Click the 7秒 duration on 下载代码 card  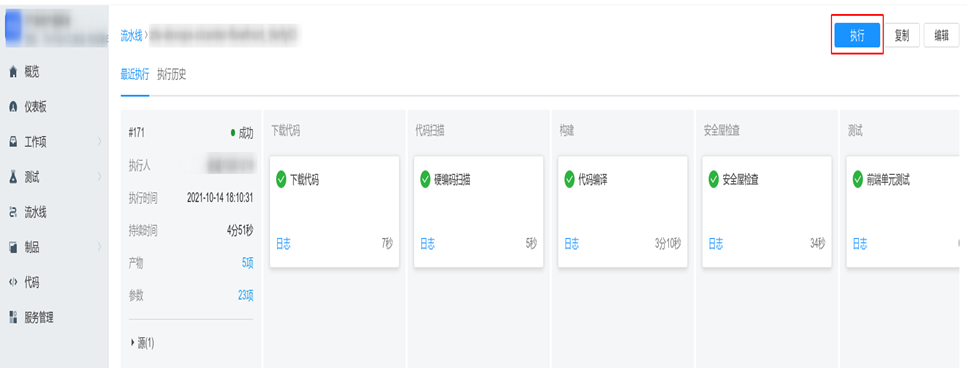(387, 244)
